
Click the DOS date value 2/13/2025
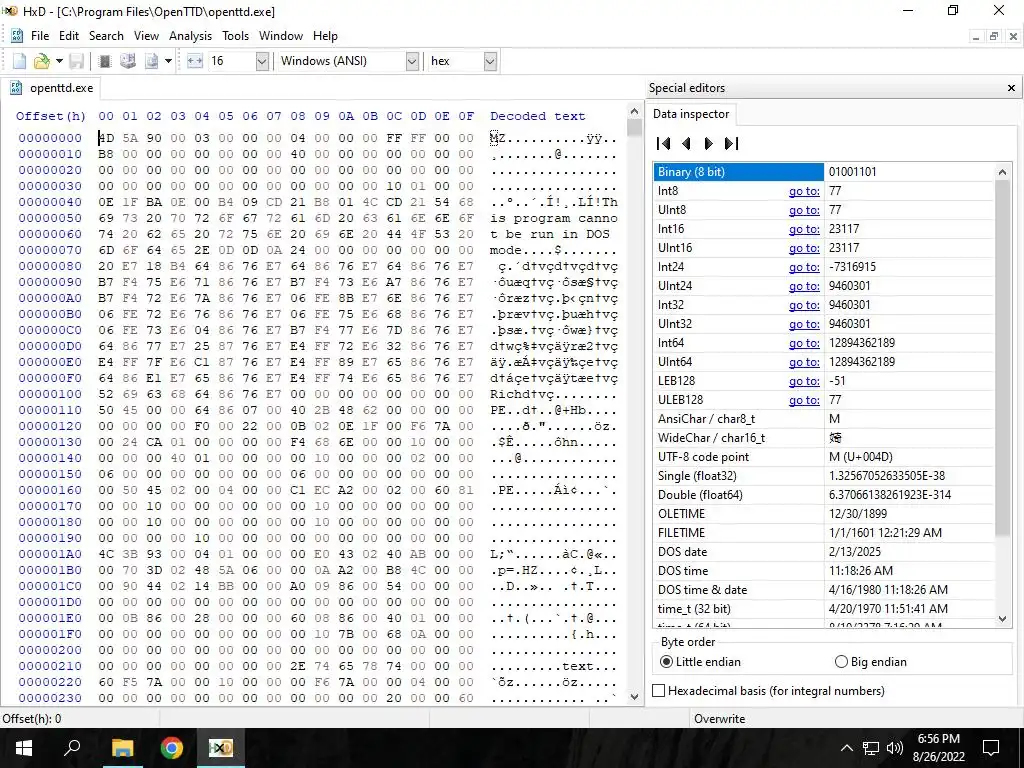point(855,552)
